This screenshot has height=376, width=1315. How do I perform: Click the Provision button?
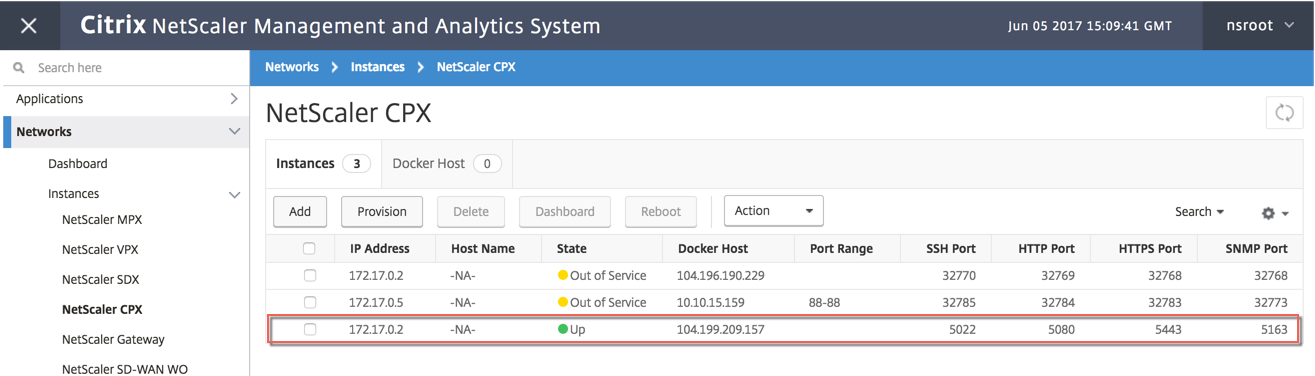point(382,212)
